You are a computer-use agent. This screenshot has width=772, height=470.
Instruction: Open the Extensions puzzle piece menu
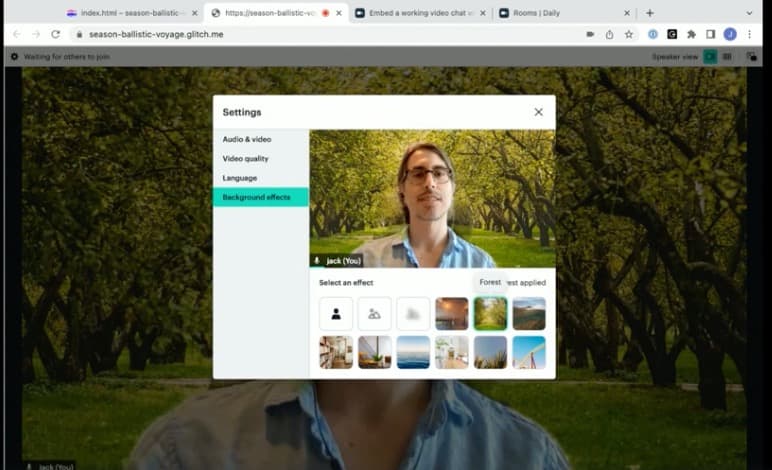(x=691, y=34)
